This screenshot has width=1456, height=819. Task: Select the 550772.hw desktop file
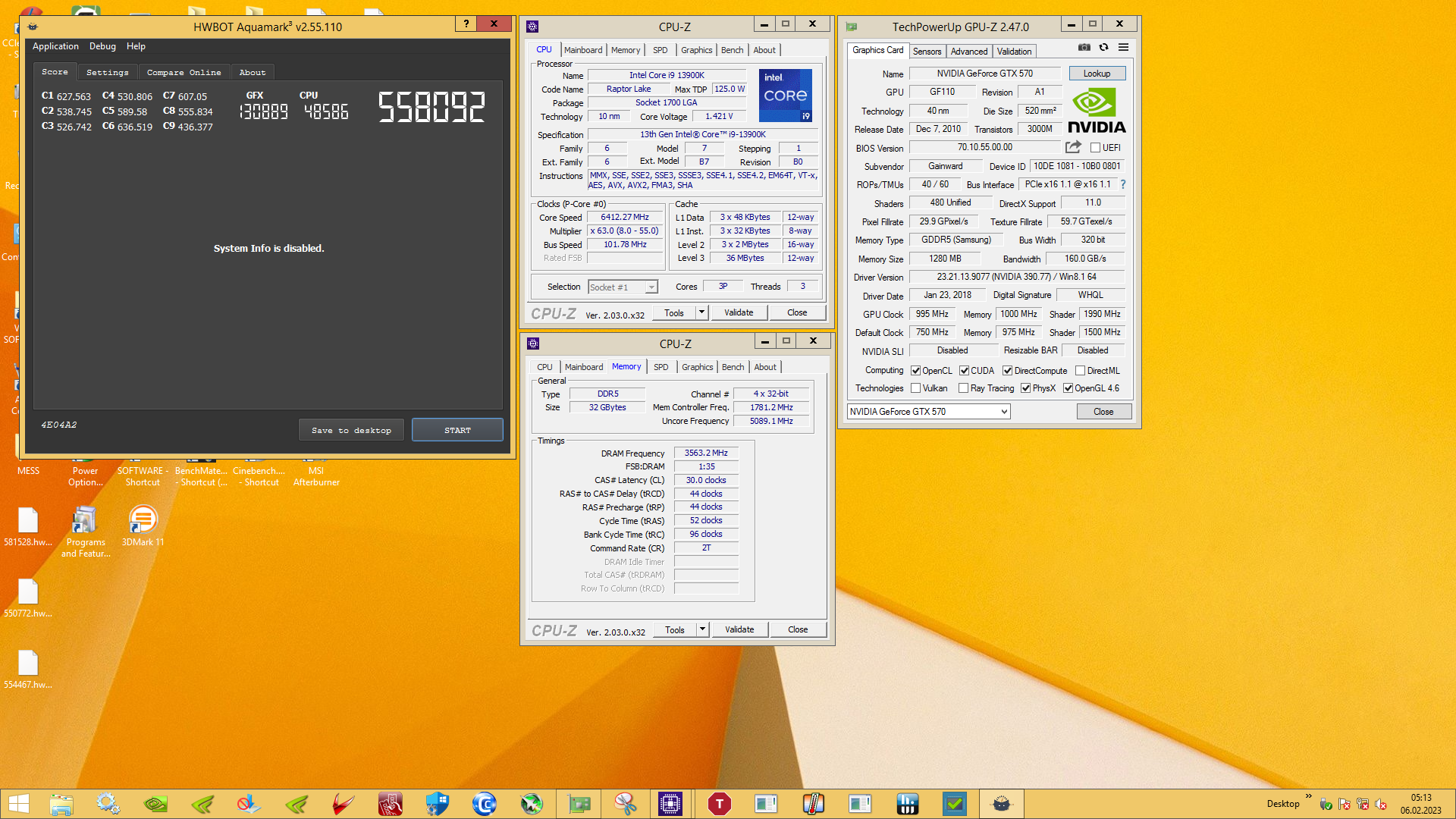tap(28, 598)
